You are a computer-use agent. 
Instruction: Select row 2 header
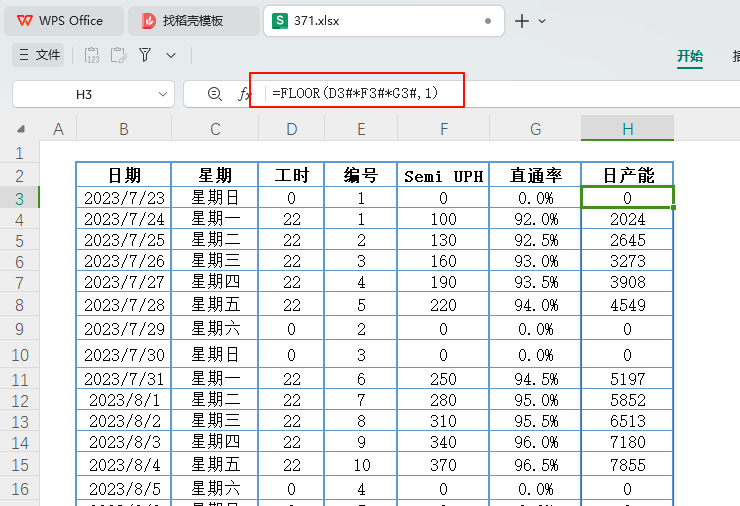click(19, 176)
